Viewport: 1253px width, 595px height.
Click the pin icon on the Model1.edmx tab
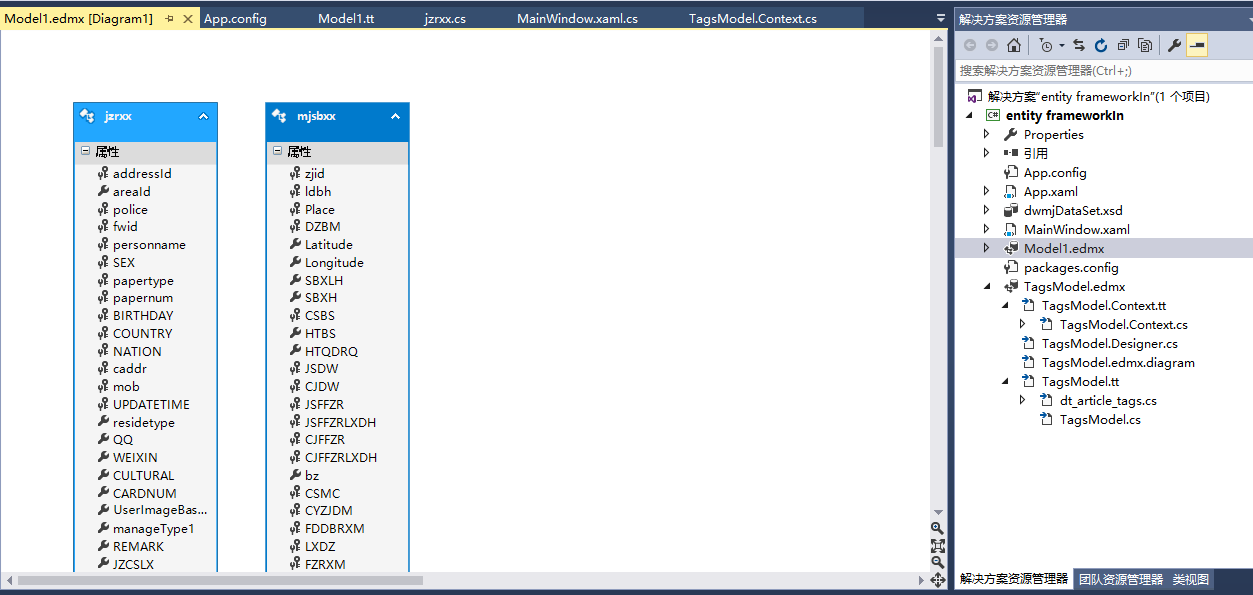click(x=169, y=19)
